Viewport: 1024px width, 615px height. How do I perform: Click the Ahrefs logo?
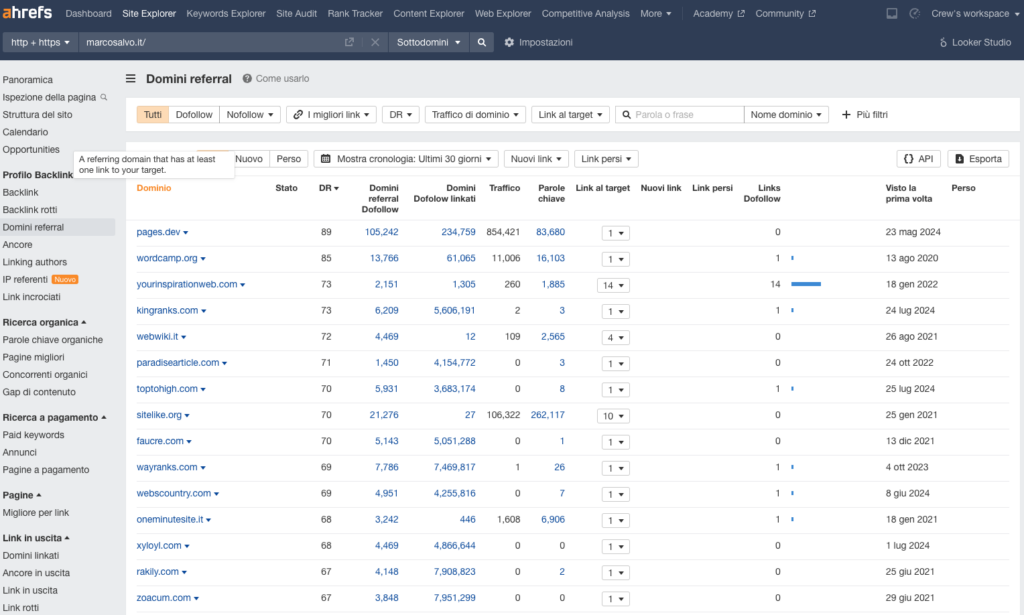(27, 12)
